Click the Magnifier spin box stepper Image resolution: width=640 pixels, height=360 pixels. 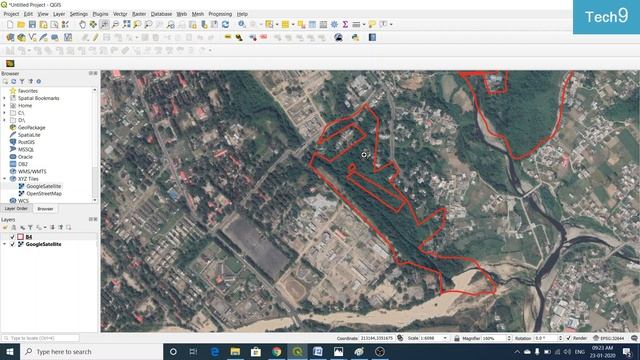[x=509, y=338]
